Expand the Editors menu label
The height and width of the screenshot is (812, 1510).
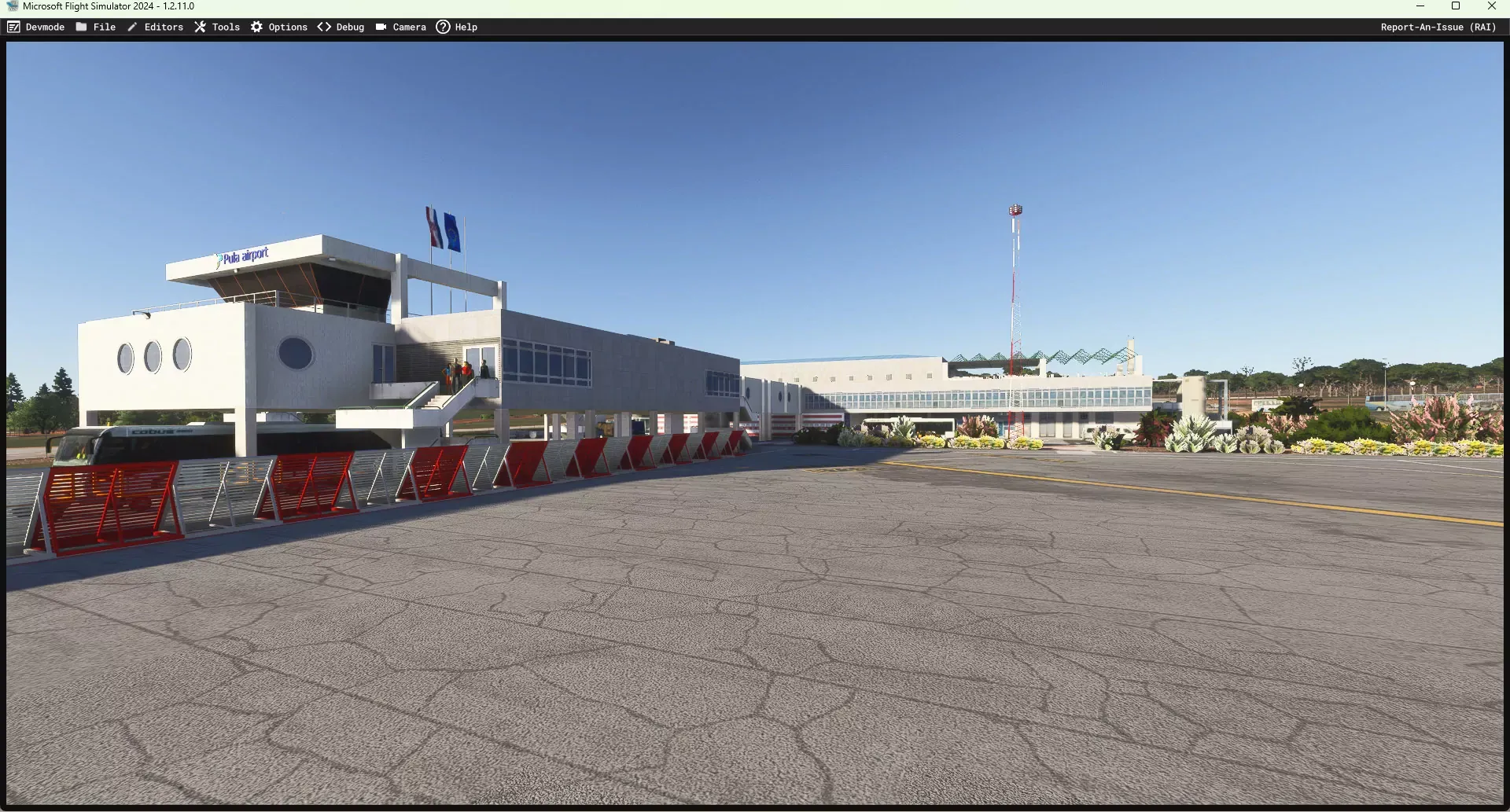pos(164,27)
